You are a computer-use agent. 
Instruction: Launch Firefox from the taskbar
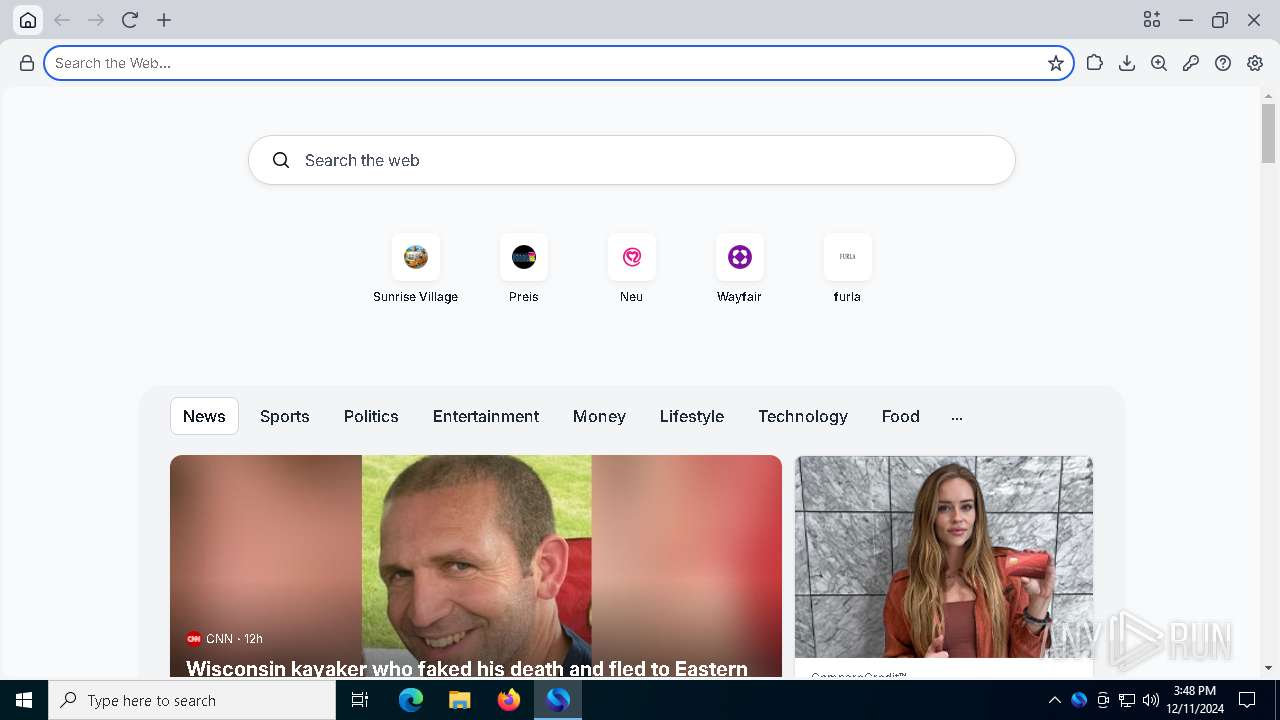click(509, 700)
